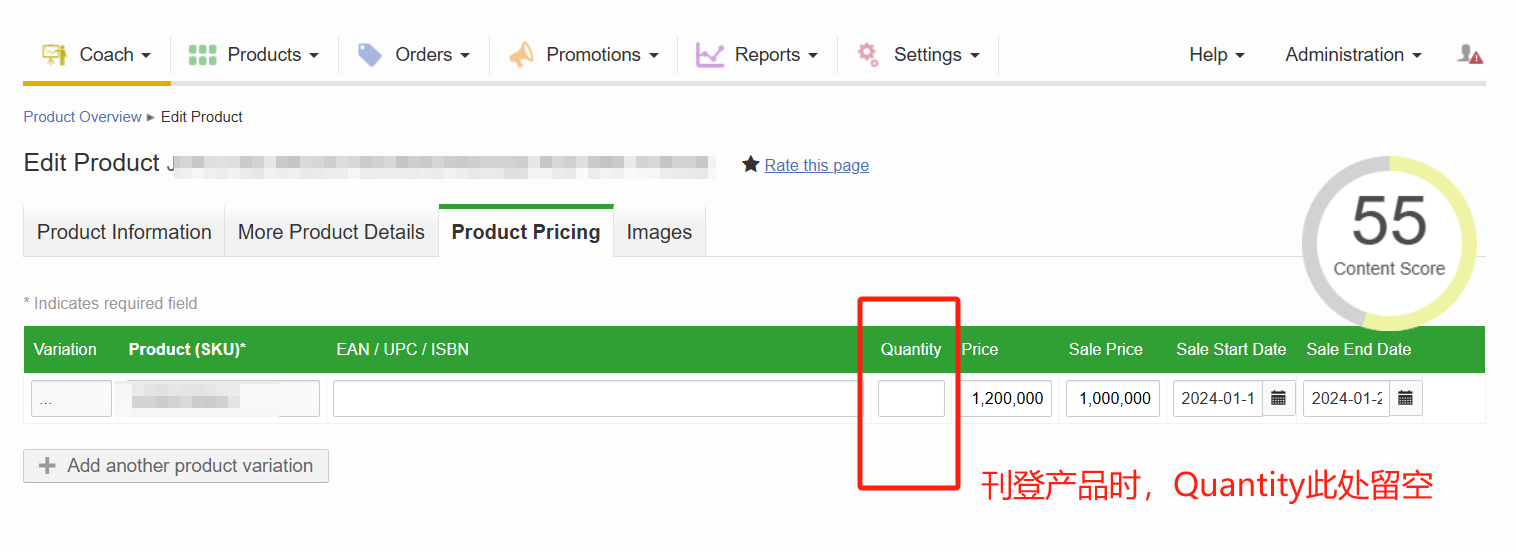Click the Reports chart icon
This screenshot has width=1516, height=552.
[710, 55]
